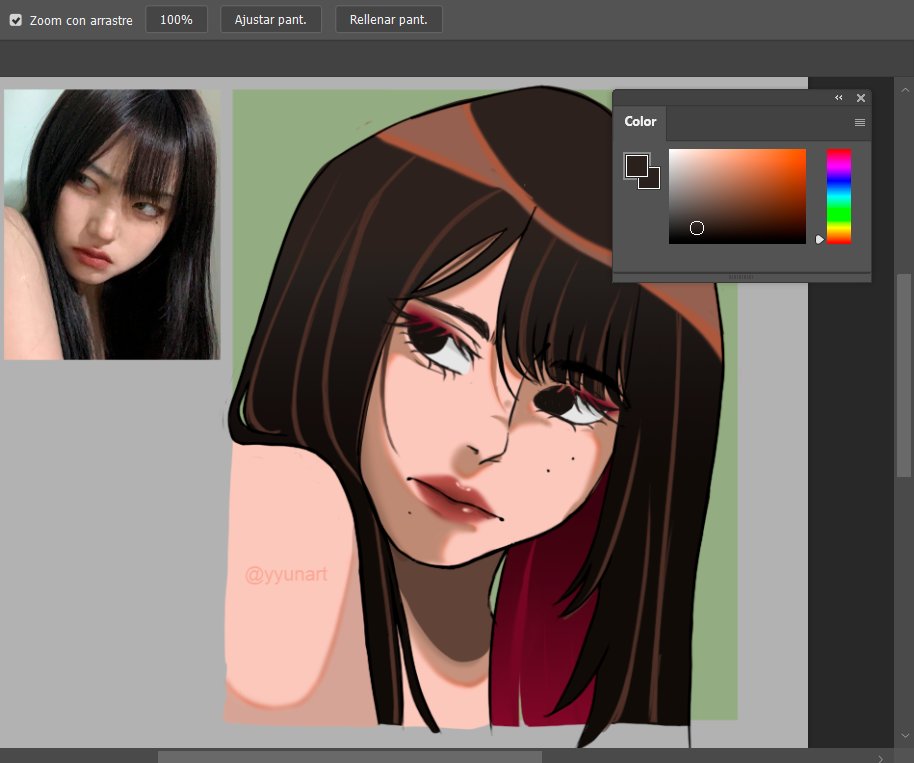Close the floating Color panel
The width and height of the screenshot is (914, 763).
click(x=861, y=98)
